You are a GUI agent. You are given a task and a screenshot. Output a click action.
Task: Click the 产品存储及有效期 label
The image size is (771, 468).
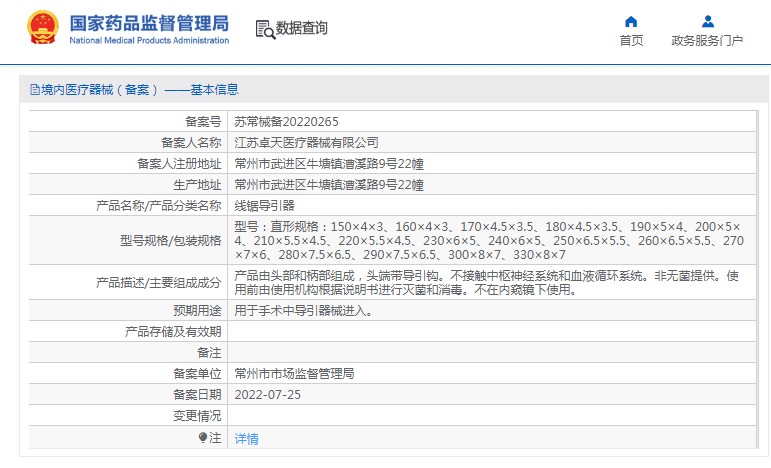(173, 332)
